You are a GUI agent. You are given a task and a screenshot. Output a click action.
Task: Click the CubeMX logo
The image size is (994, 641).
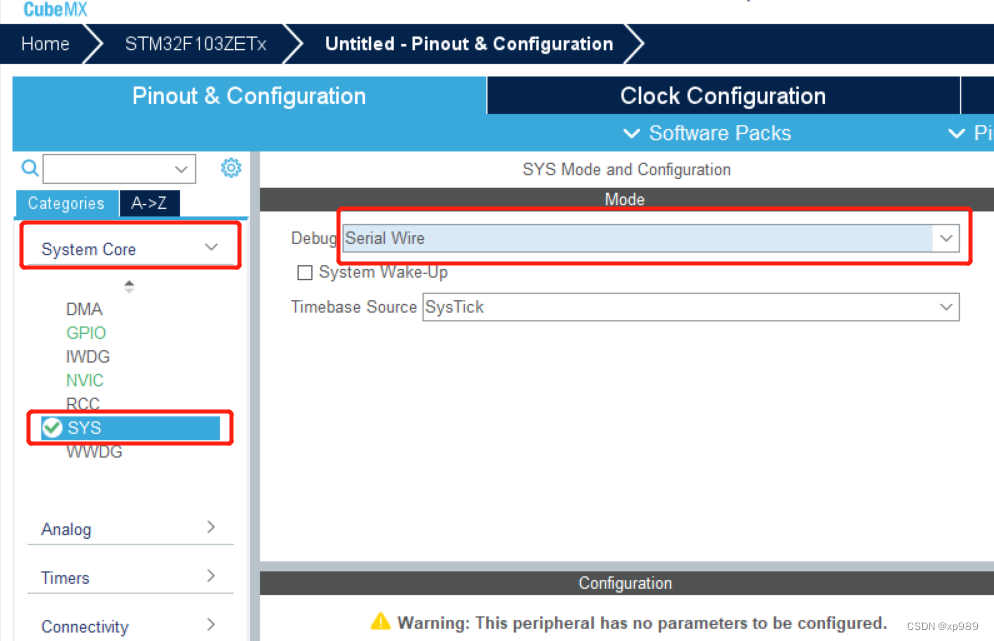(x=55, y=9)
